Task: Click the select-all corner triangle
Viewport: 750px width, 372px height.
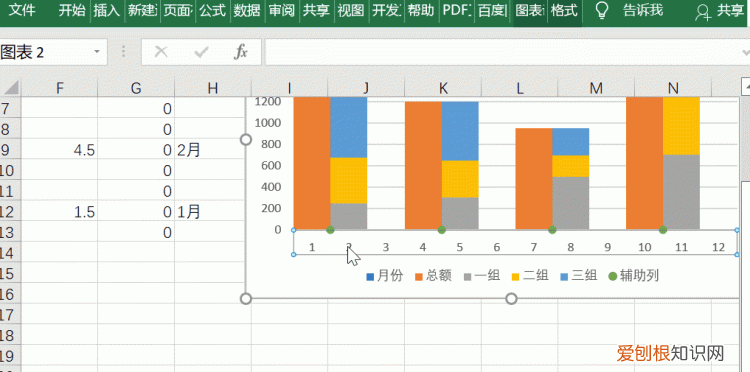Action: 10,88
